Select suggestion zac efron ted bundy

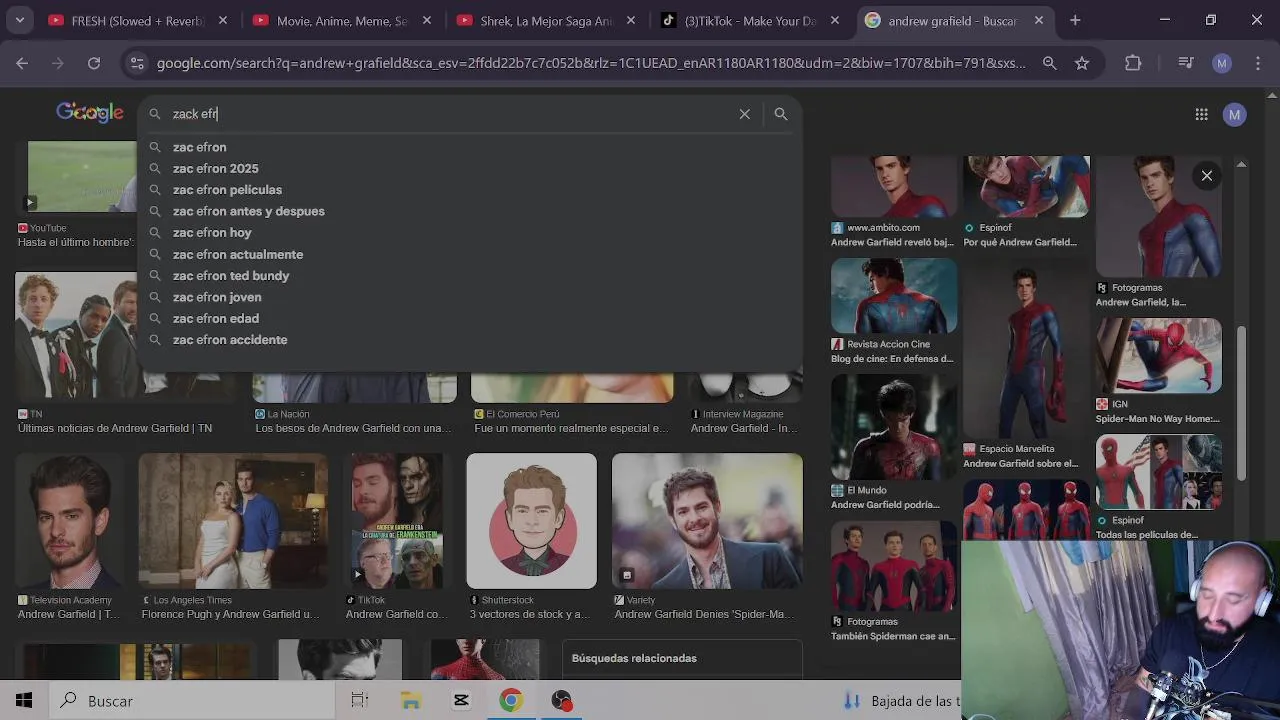tap(469, 276)
